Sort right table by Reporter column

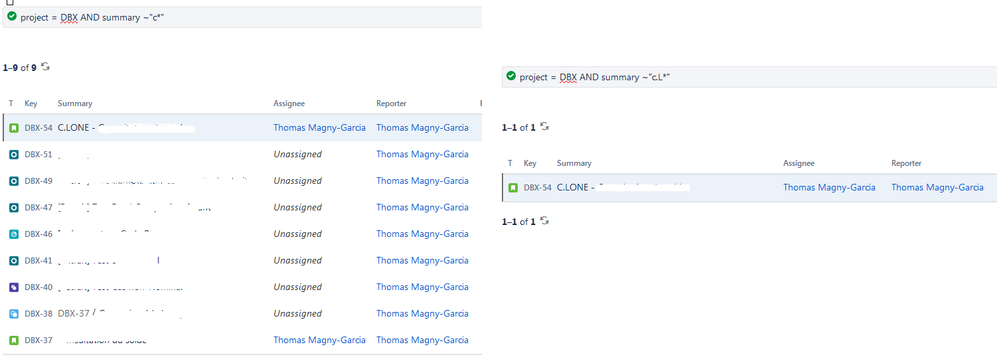coord(907,163)
